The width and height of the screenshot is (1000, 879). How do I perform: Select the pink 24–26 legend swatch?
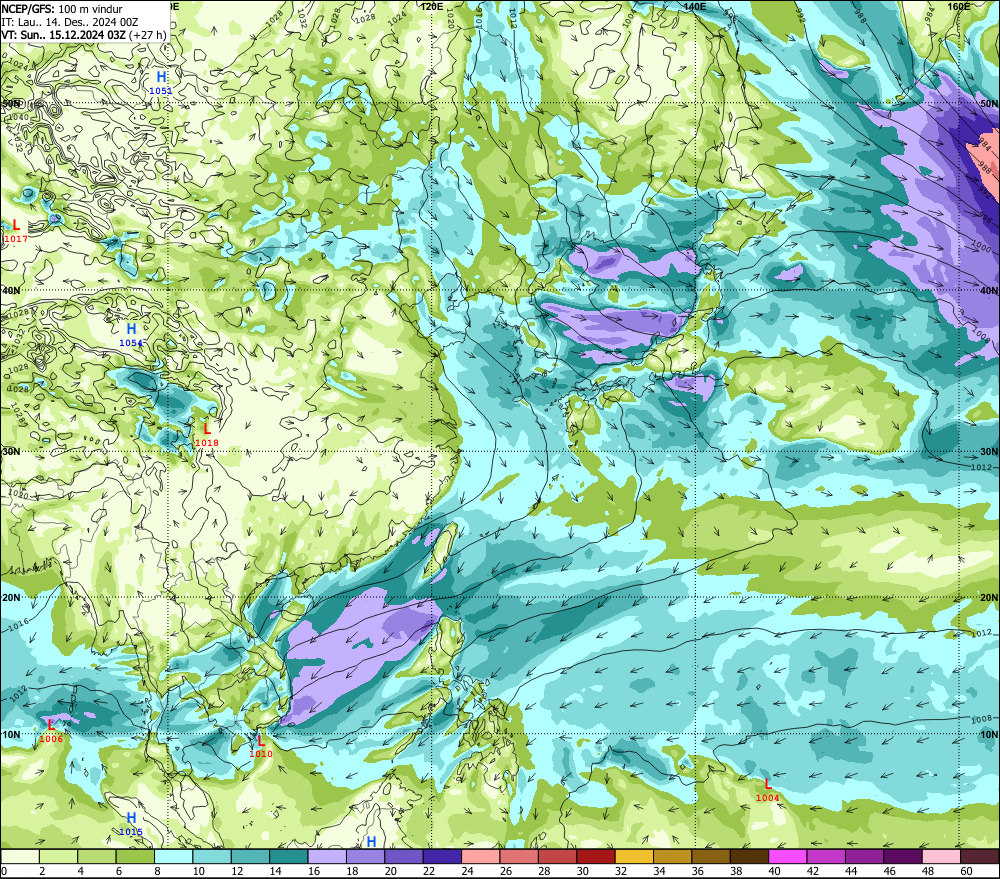point(481,857)
